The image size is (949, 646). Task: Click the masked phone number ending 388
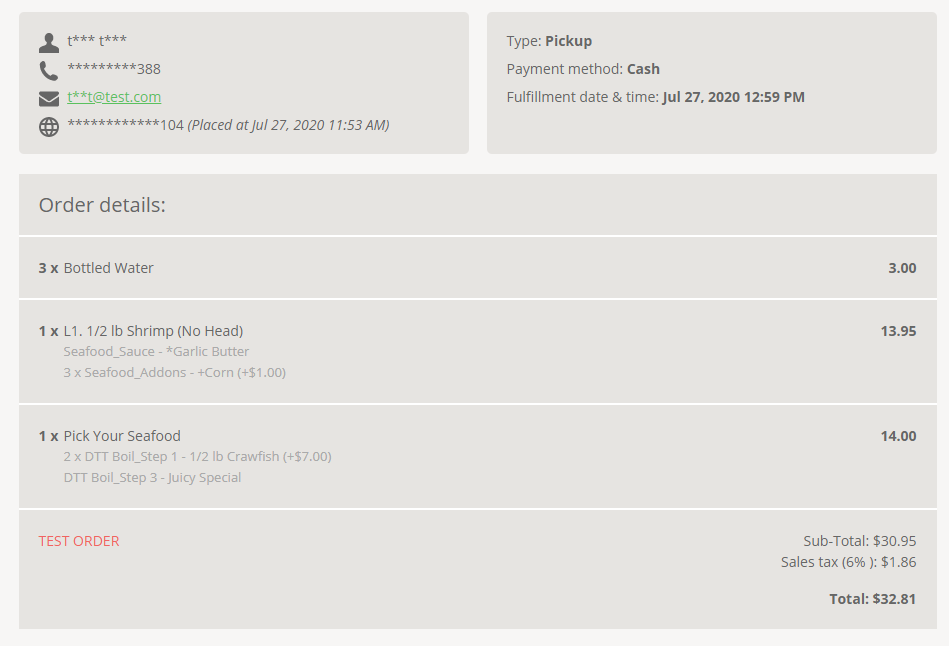pos(114,69)
